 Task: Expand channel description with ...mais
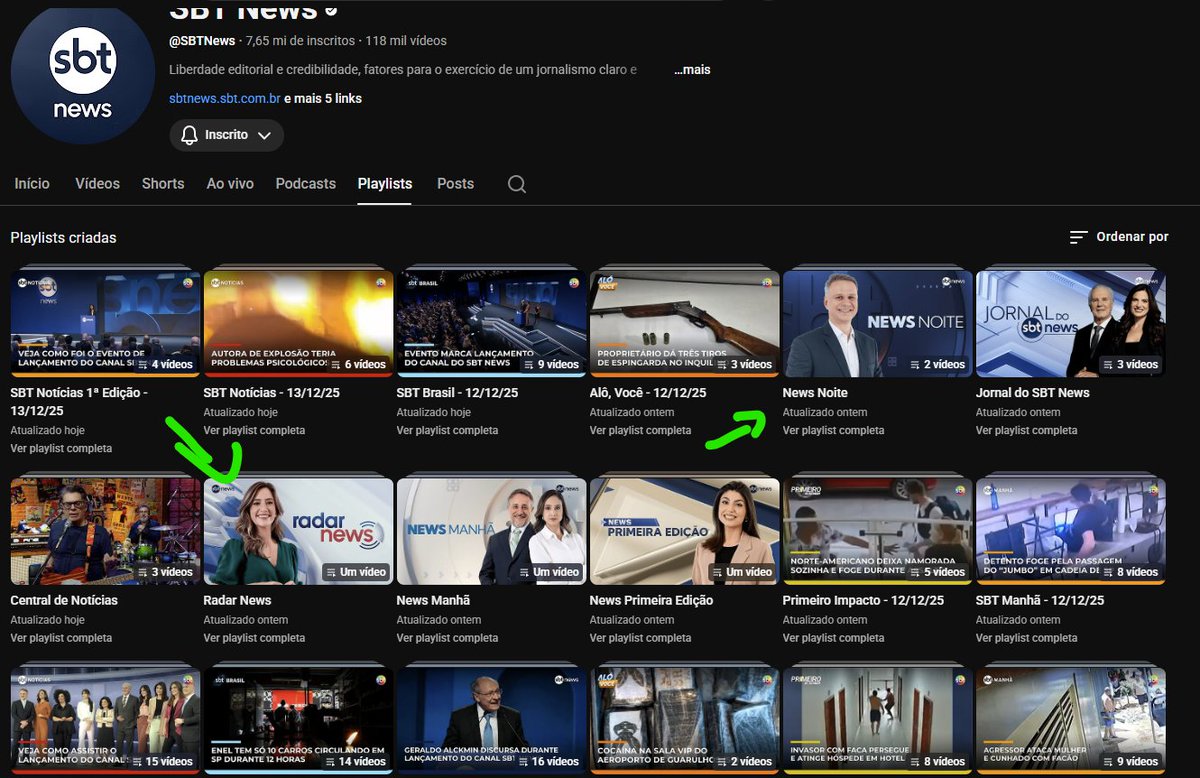[692, 70]
